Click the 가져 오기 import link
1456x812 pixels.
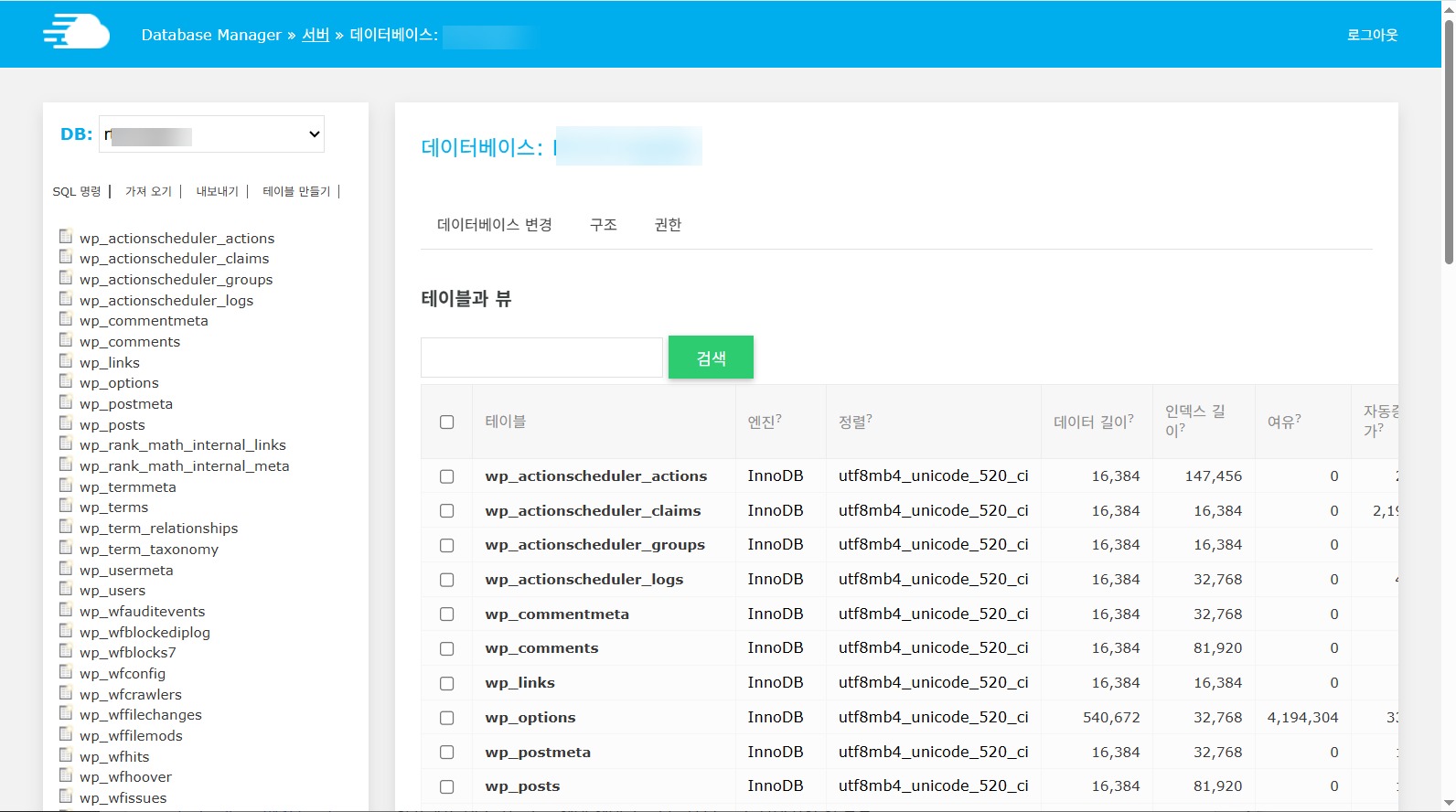coord(148,191)
